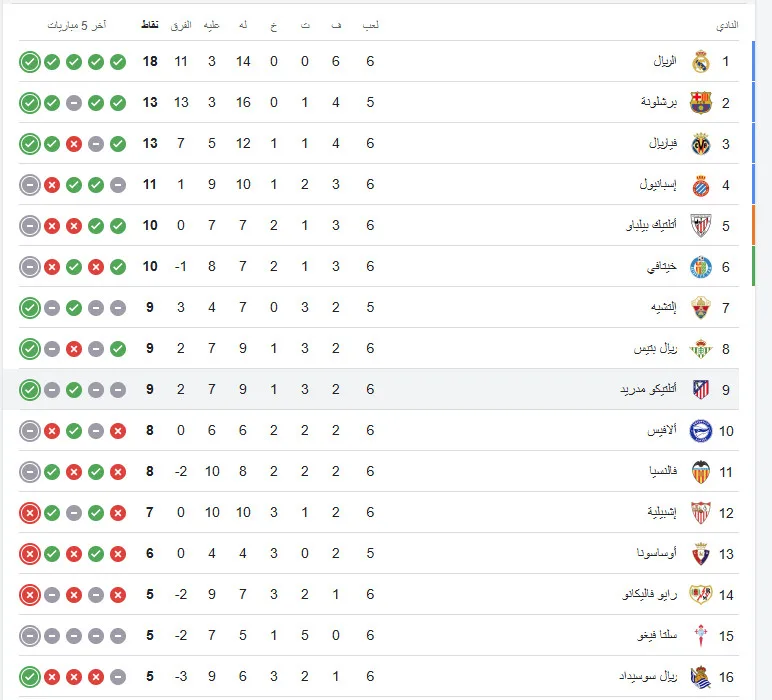This screenshot has height=700, width=772.
Task: Click the Real Betis crest
Action: pos(700,349)
